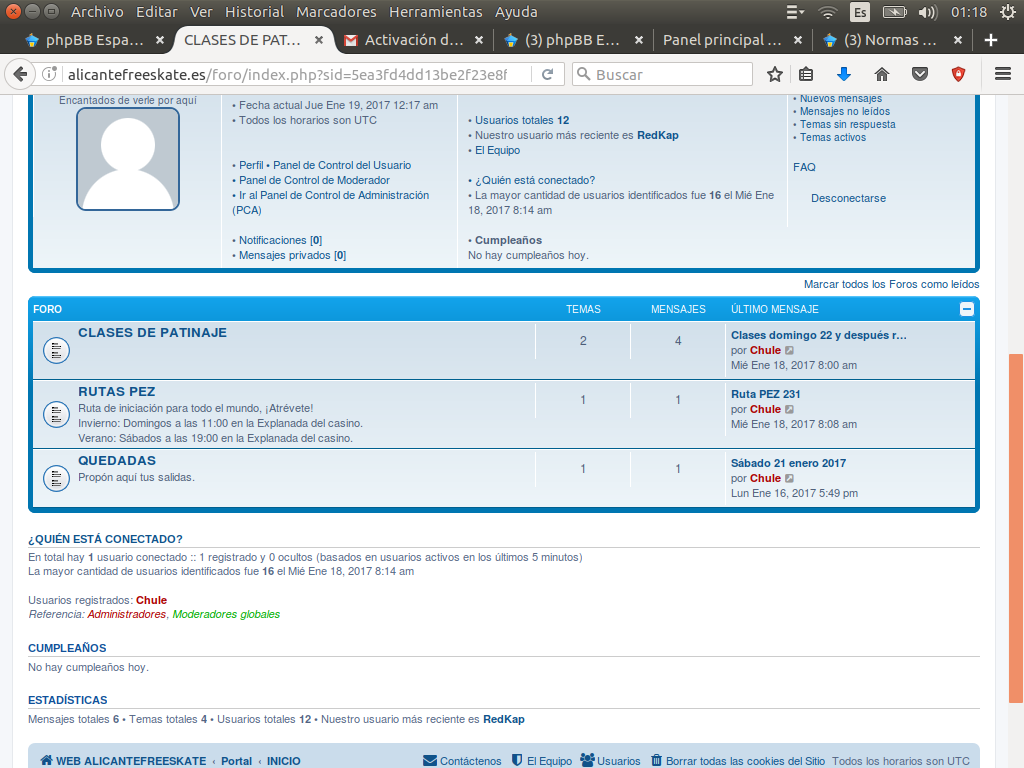1024x768 pixels.
Task: Click the red shield ad-blocker icon
Action: click(958, 75)
